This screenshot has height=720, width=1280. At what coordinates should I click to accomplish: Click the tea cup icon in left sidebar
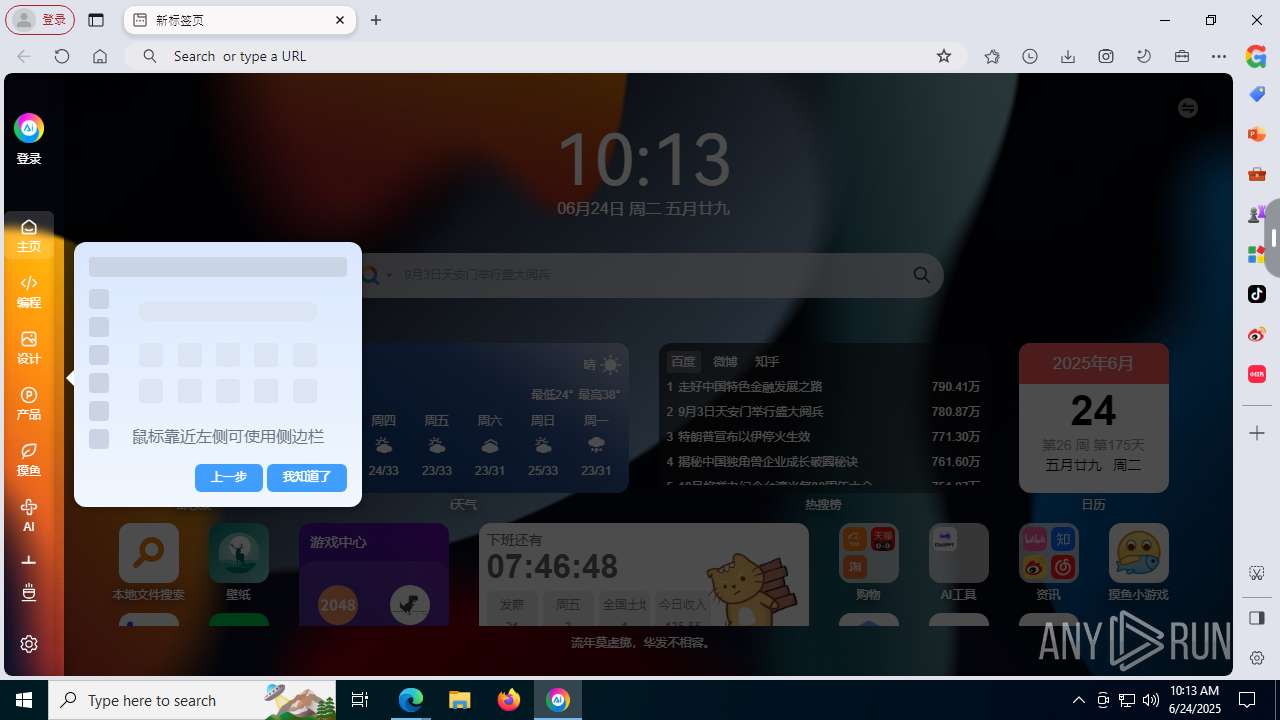click(29, 592)
